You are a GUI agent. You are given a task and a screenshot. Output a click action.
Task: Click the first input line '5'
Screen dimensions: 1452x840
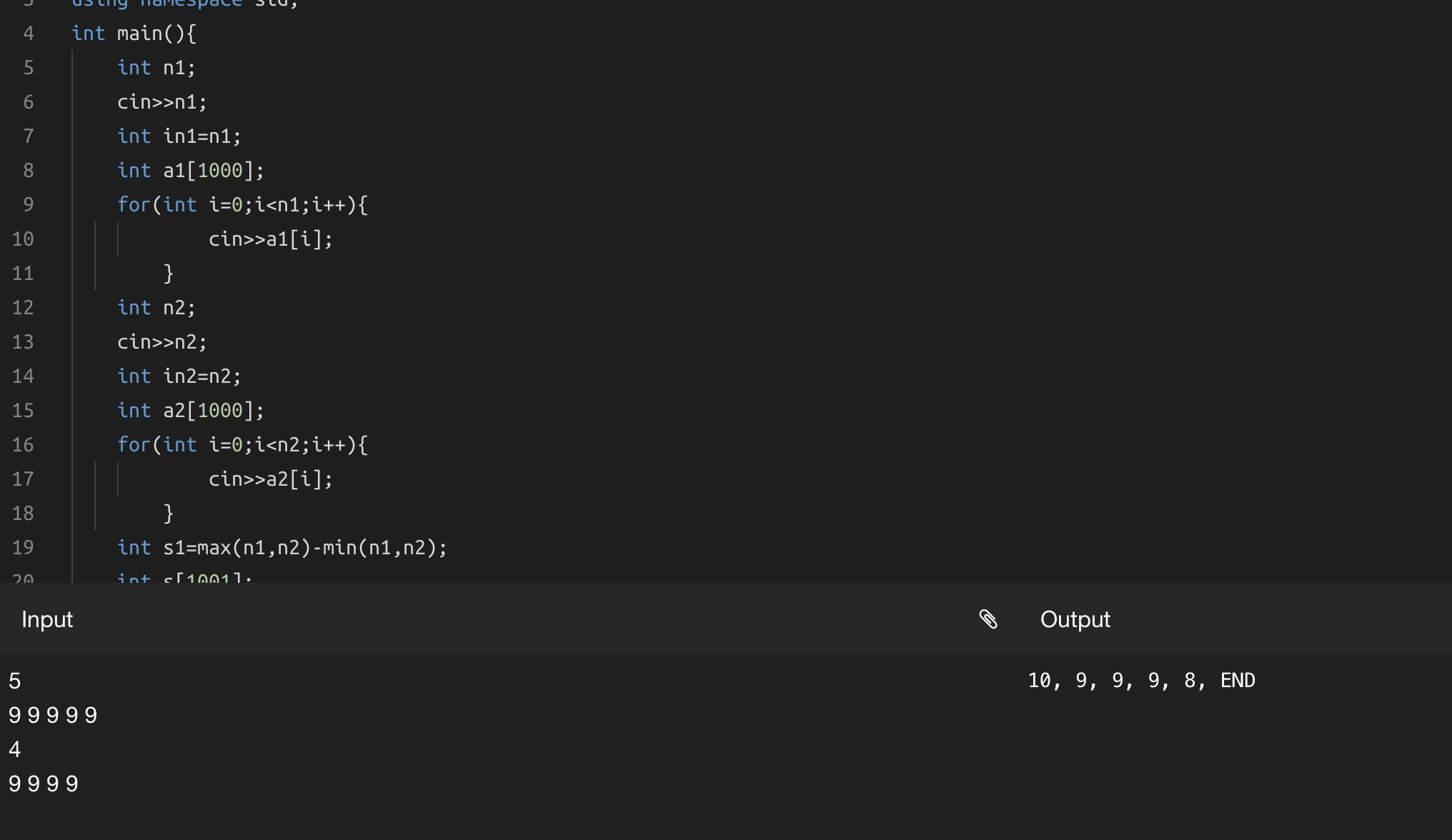coord(15,681)
